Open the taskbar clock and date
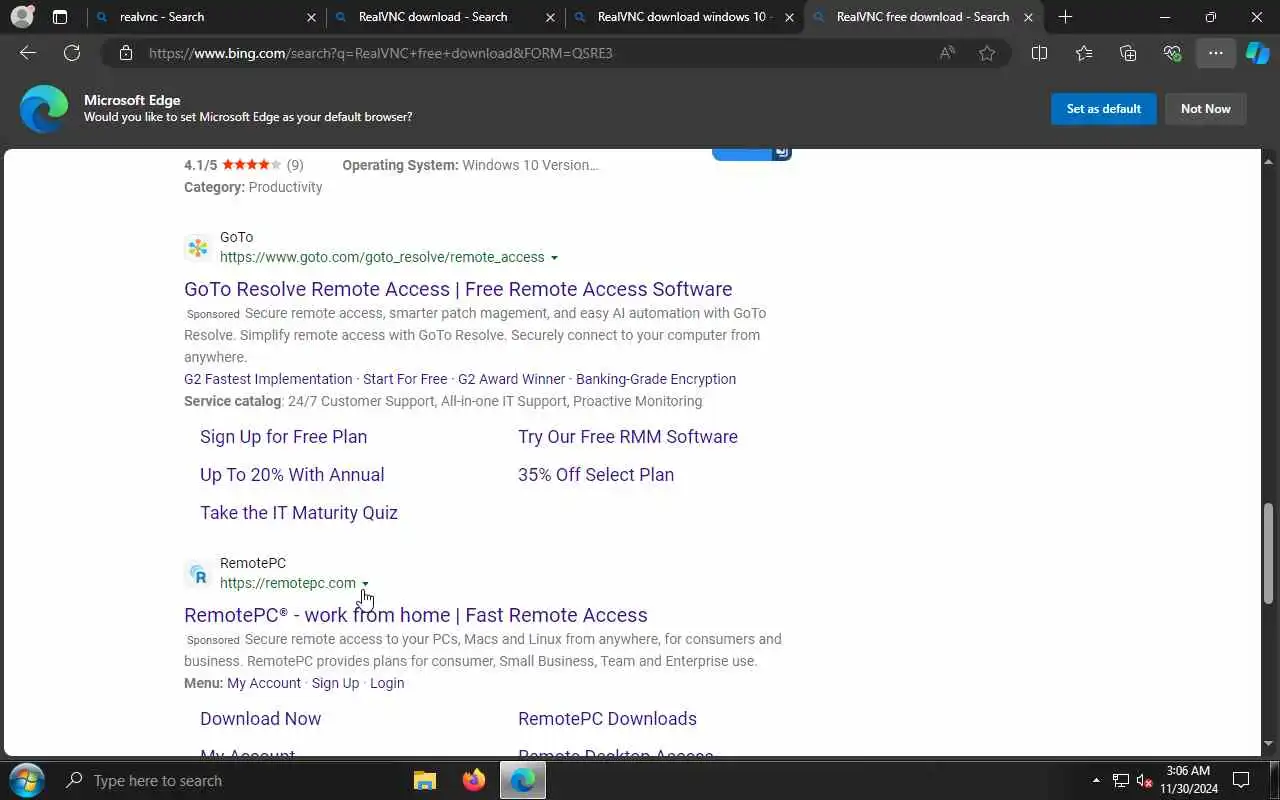The width and height of the screenshot is (1280, 800). click(1188, 780)
